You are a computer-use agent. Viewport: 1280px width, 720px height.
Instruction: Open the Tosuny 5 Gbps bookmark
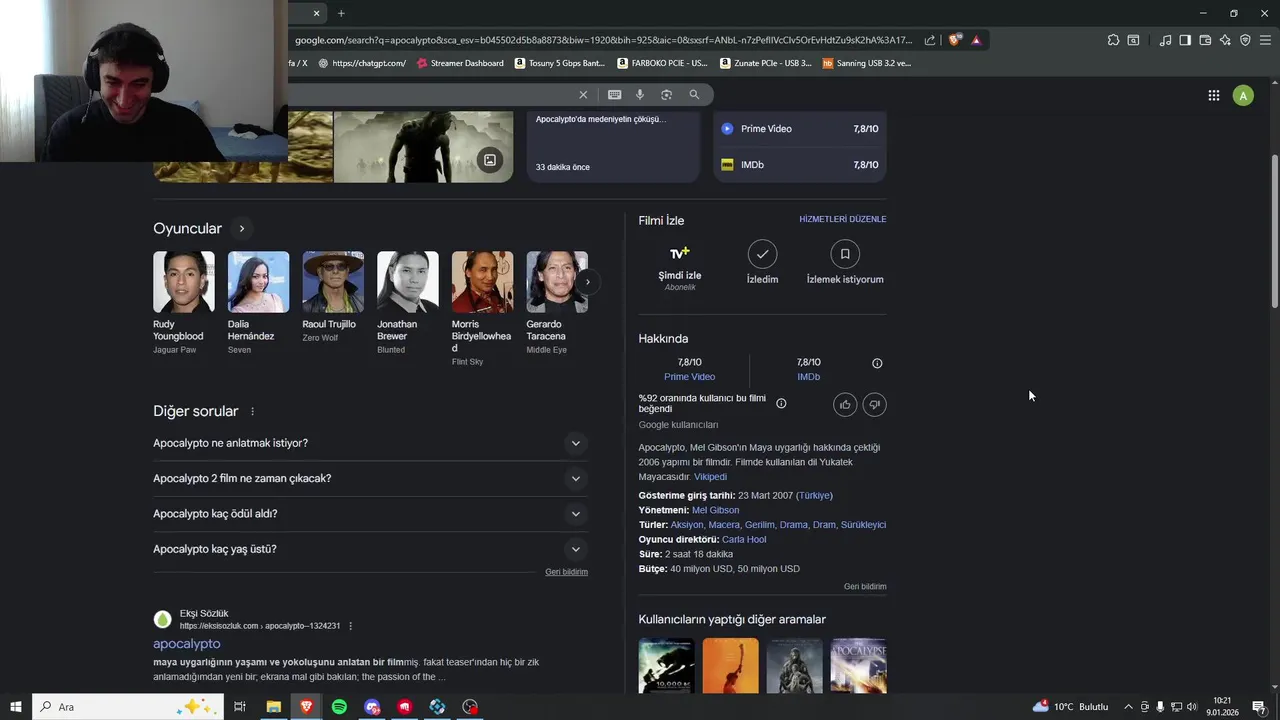click(560, 63)
